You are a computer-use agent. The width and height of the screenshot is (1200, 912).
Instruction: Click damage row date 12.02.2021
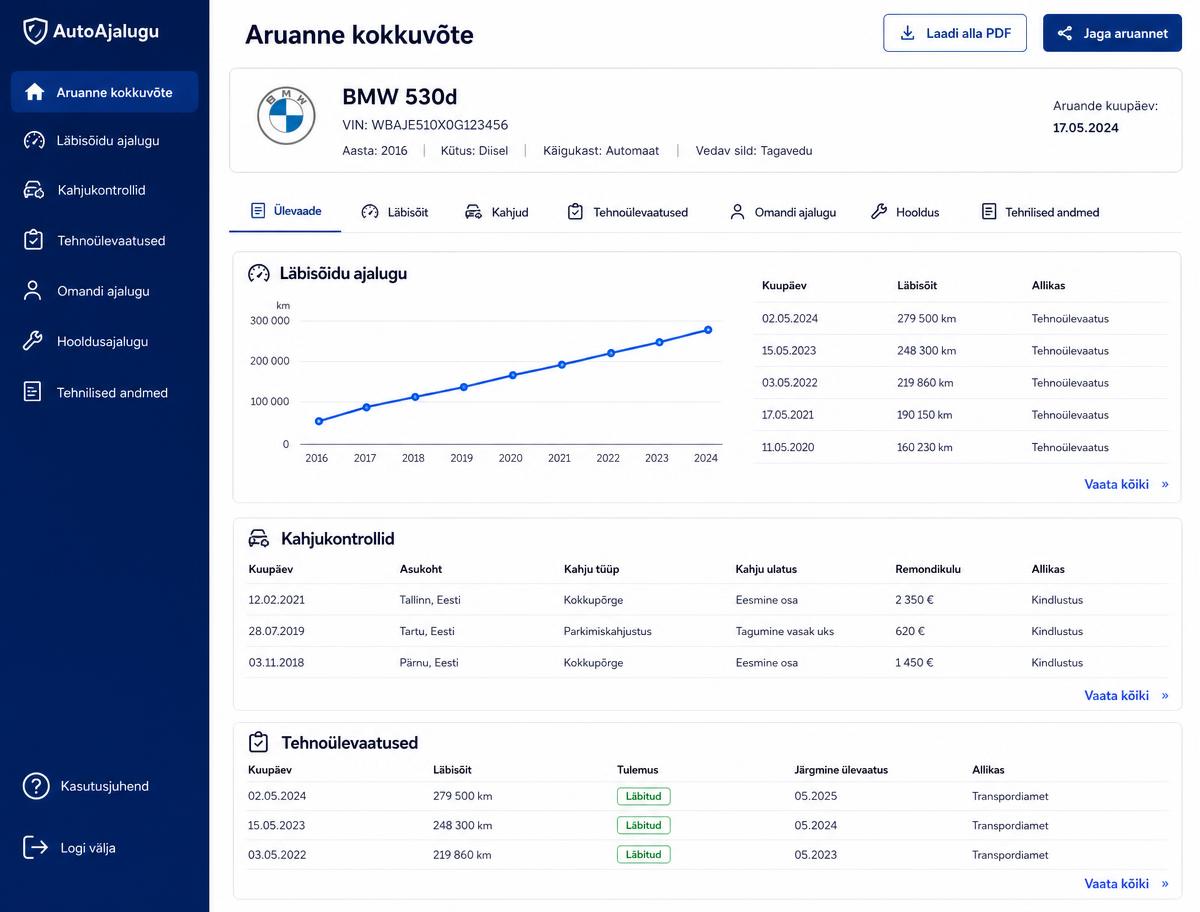[276, 600]
